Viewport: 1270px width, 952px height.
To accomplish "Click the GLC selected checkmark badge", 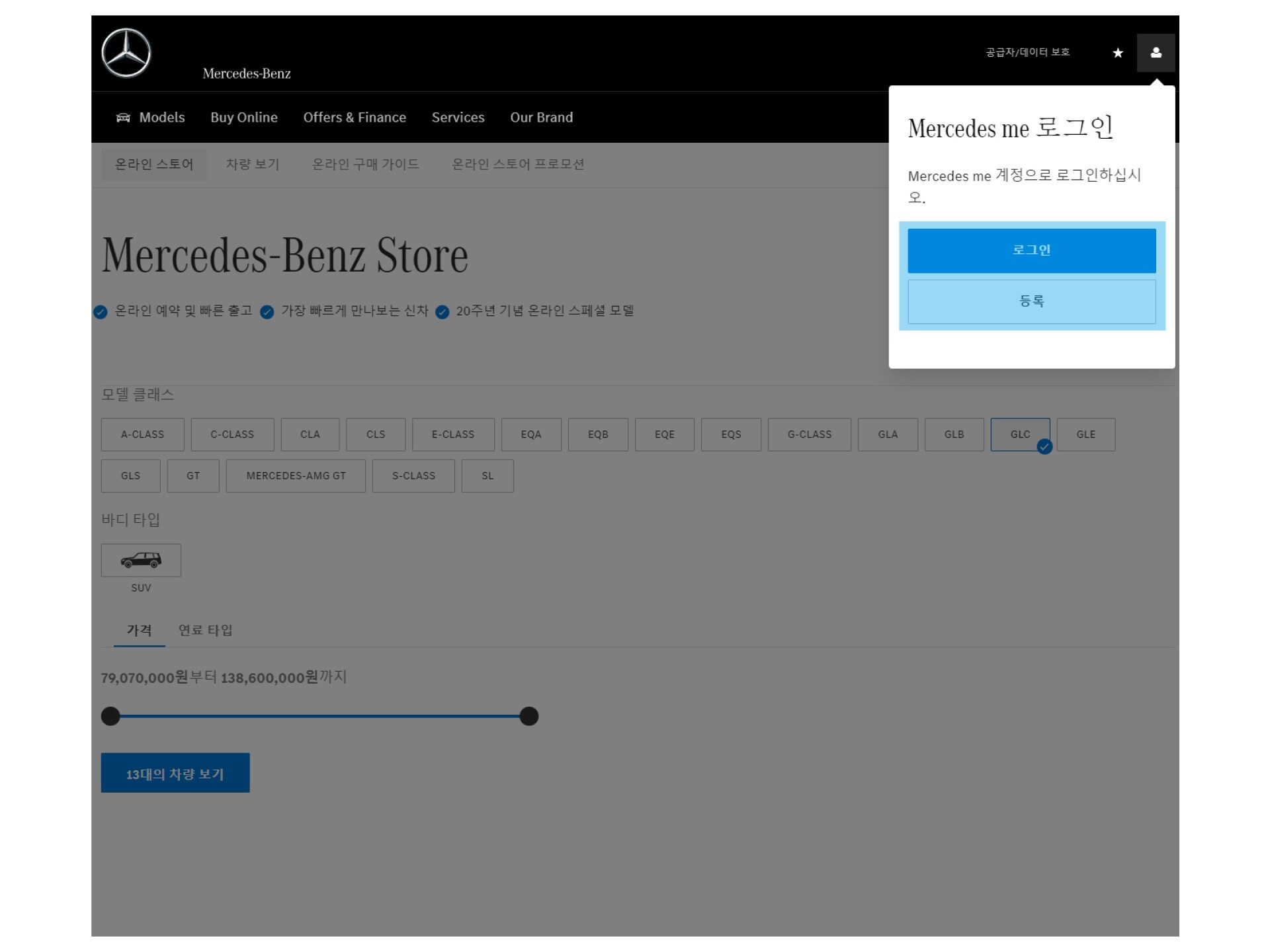I will coord(1044,447).
